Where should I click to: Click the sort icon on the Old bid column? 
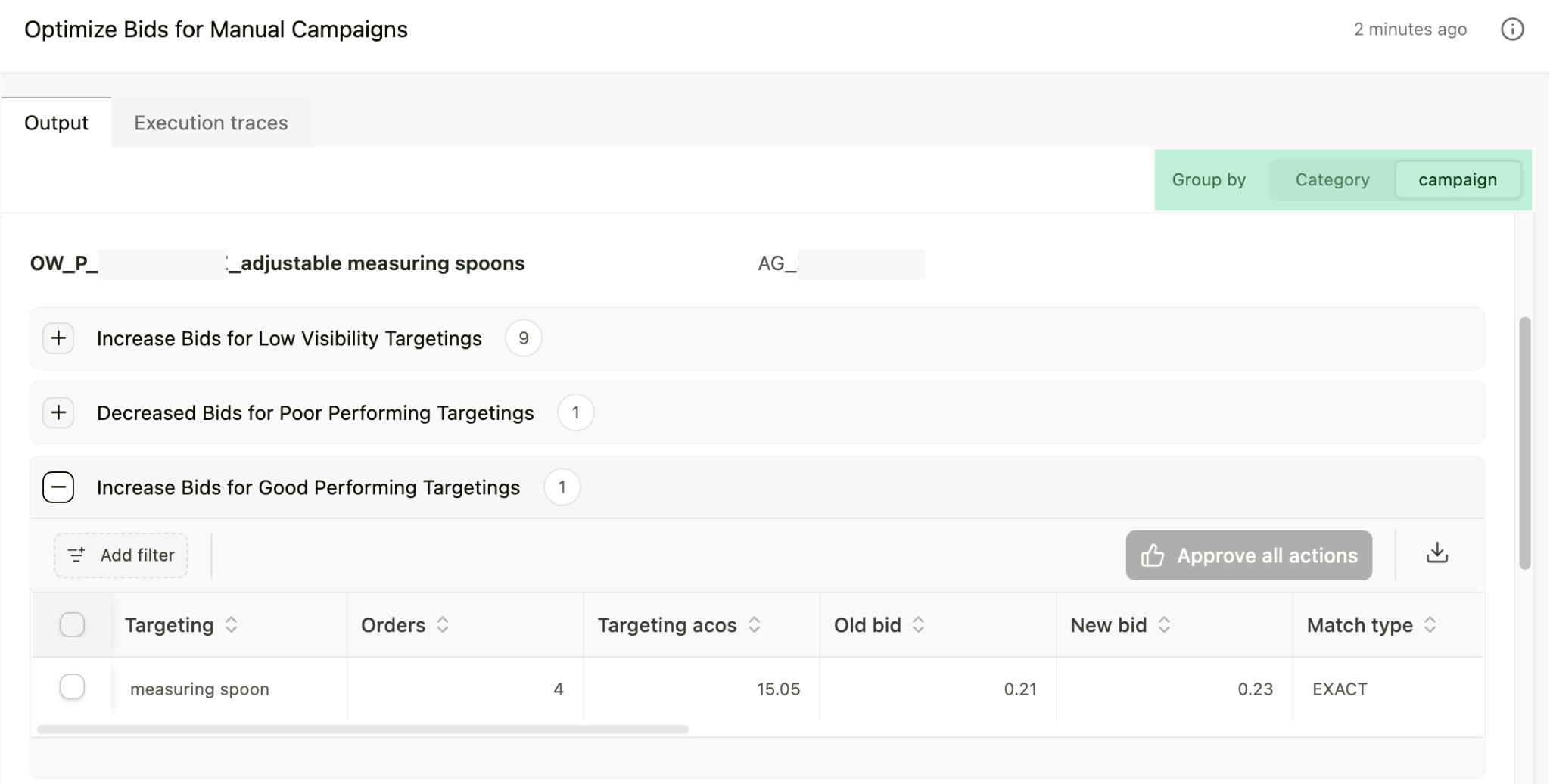[920, 624]
